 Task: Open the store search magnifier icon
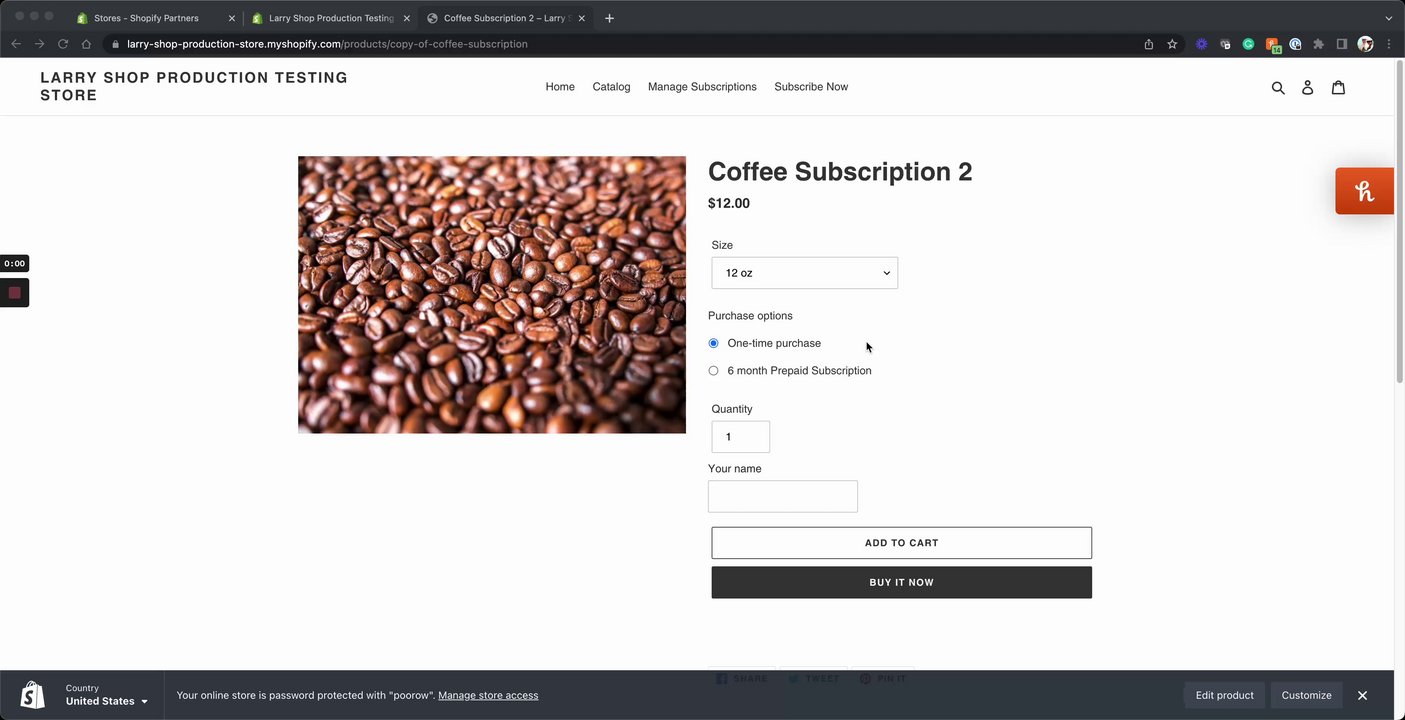[1278, 88]
